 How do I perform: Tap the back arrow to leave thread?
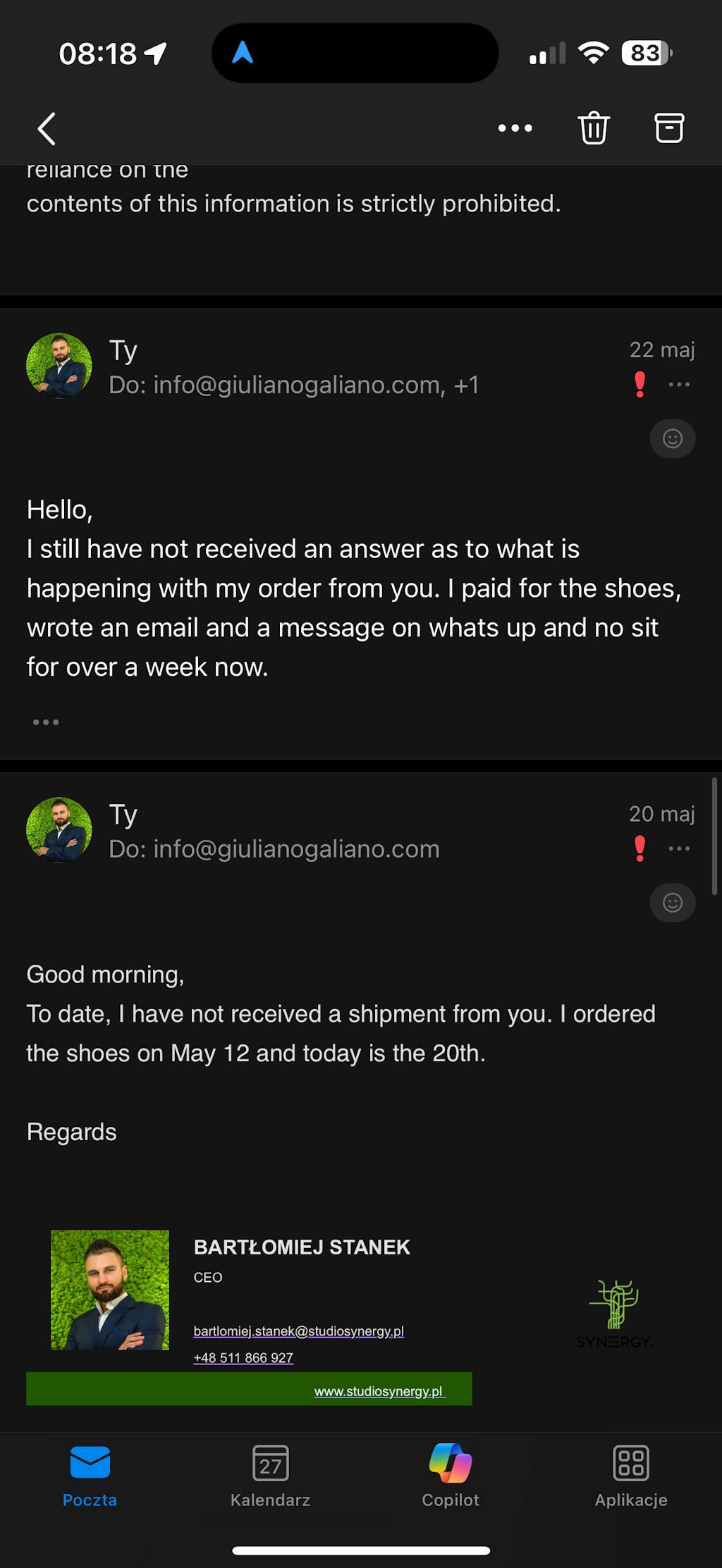pyautogui.click(x=47, y=129)
